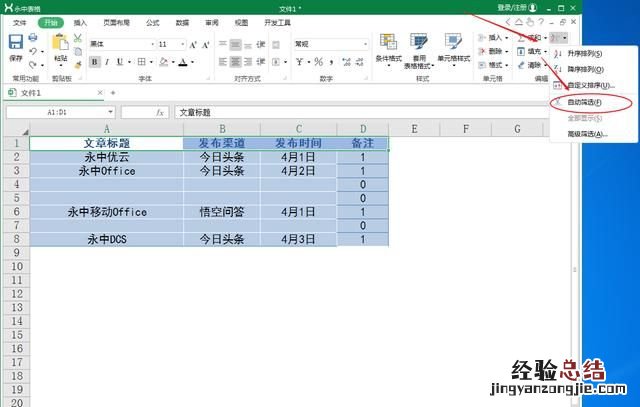This screenshot has height=407, width=640.
Task: Choose 自动筛选 from the sort menu
Action: click(585, 102)
